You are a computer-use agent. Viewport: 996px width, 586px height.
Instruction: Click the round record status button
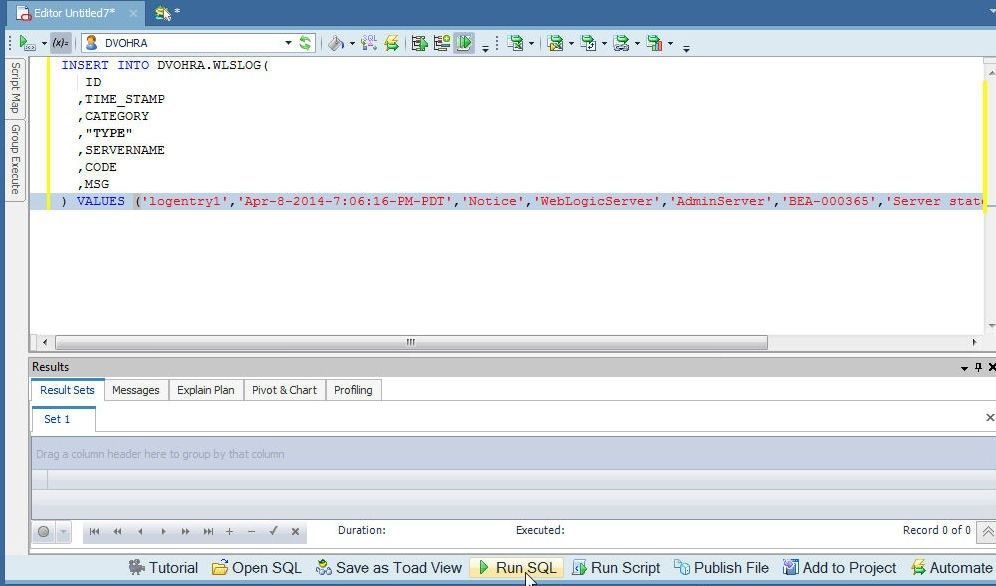[44, 531]
